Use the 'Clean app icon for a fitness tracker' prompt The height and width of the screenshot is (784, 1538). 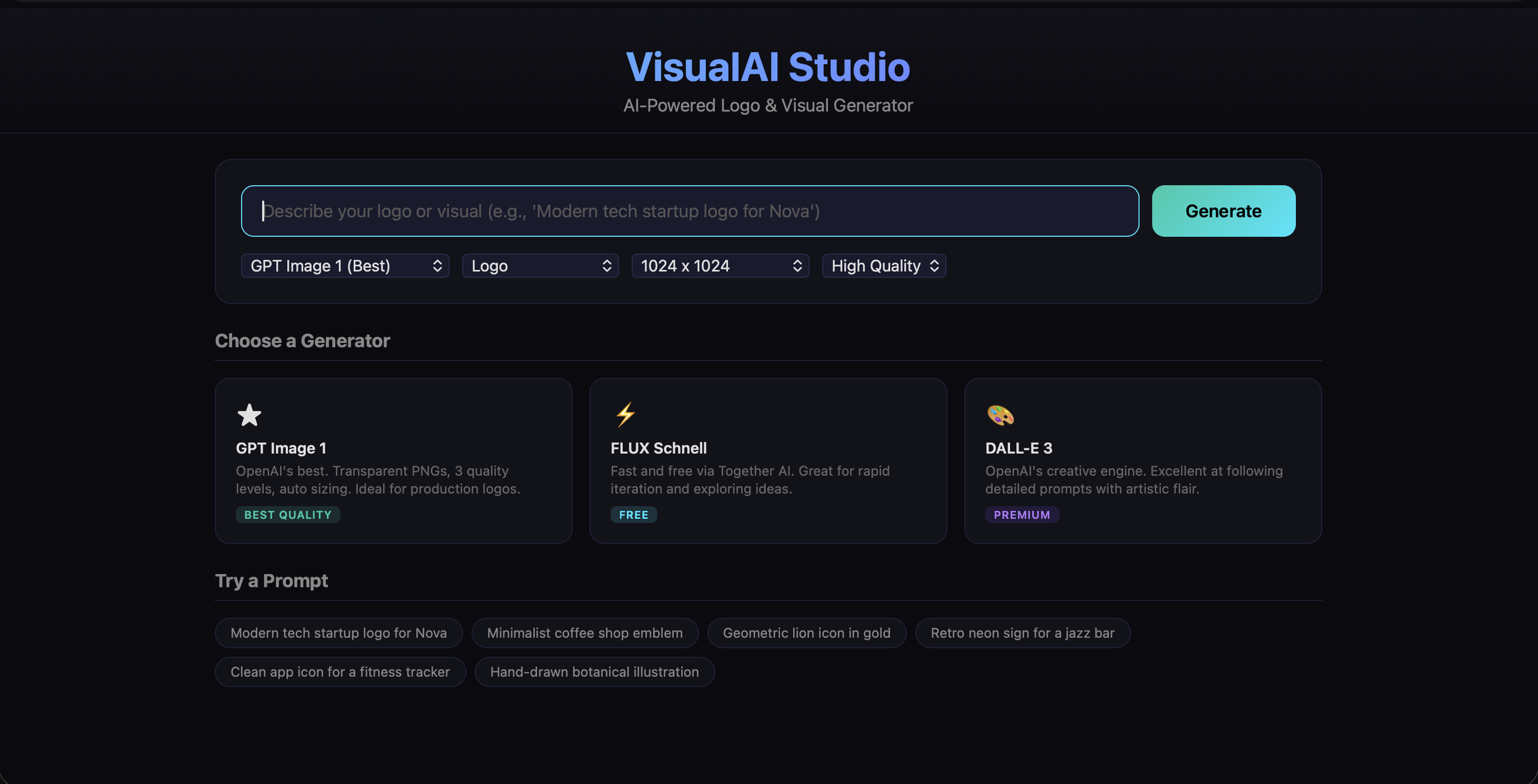(341, 672)
